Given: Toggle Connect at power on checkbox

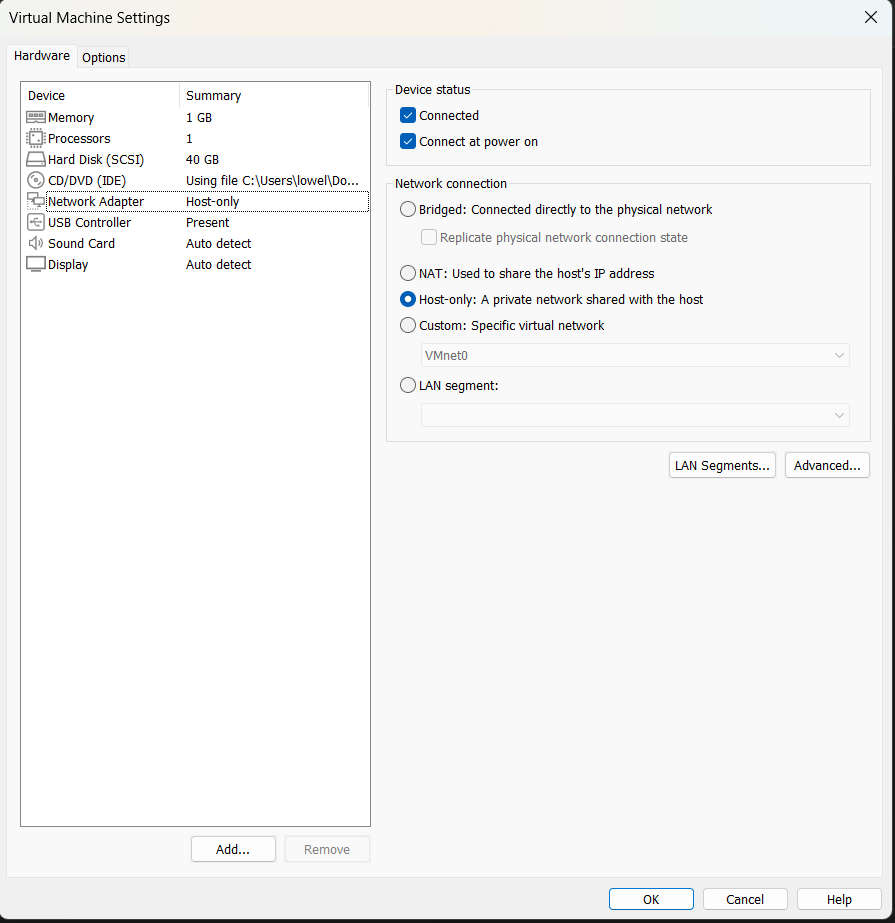Looking at the screenshot, I should click(408, 141).
